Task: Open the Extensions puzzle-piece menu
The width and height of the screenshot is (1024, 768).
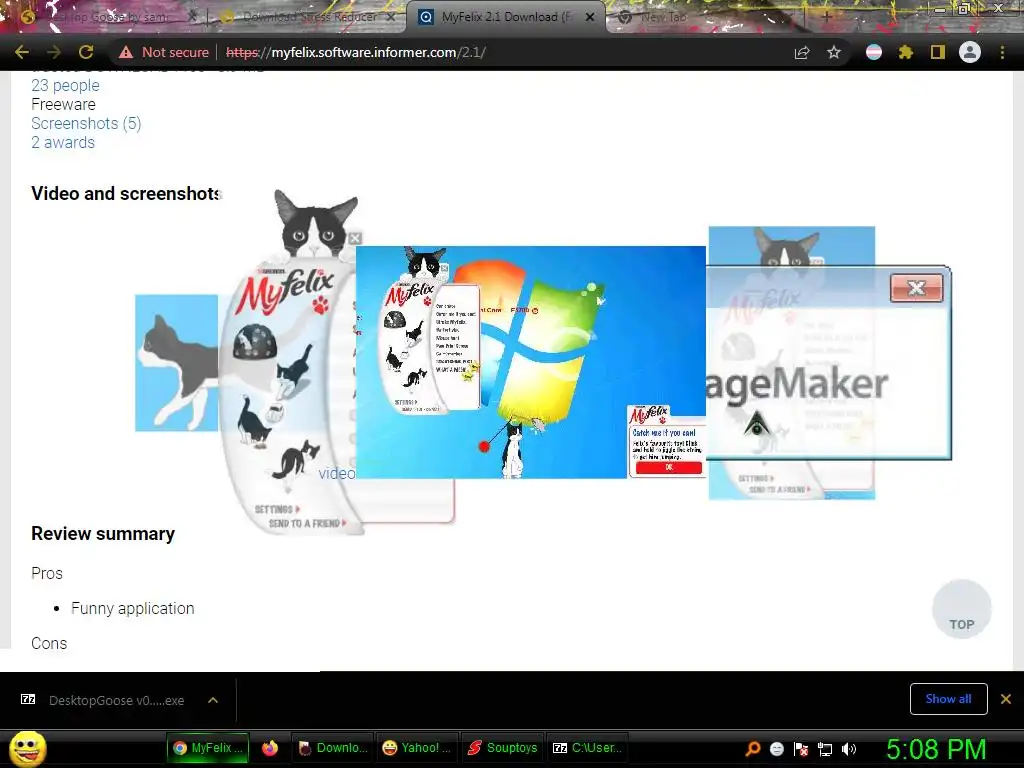Action: [905, 52]
